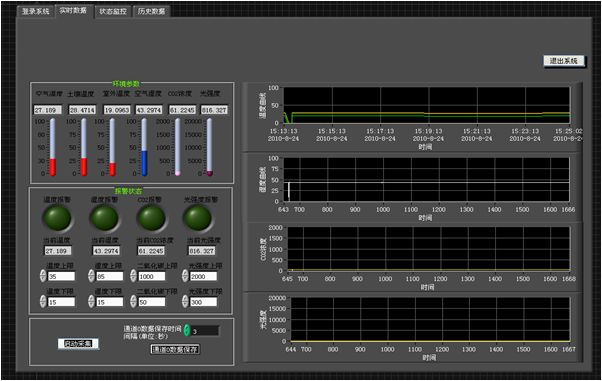The width and height of the screenshot is (602, 381).
Task: Click the 光强度报警 LED indicator
Action: (x=198, y=218)
